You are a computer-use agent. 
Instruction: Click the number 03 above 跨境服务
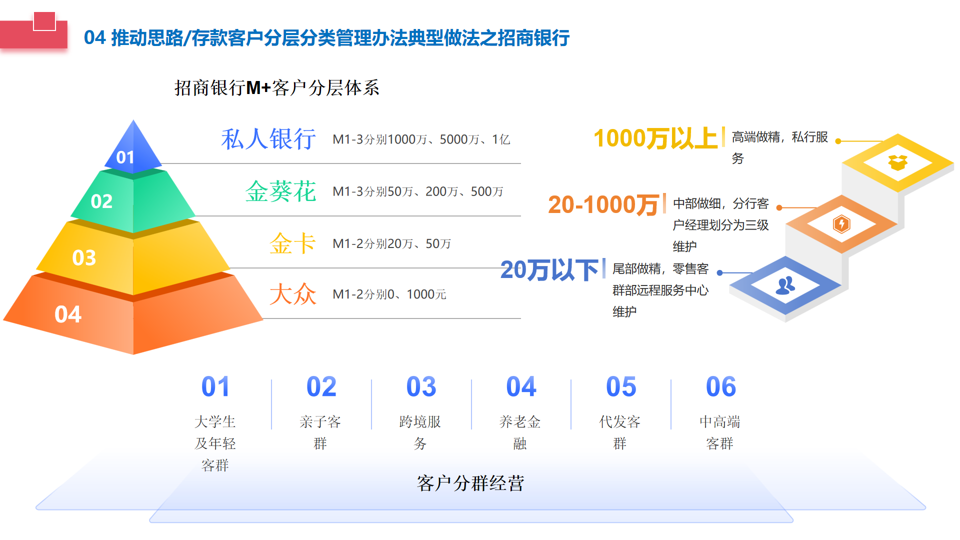click(421, 387)
